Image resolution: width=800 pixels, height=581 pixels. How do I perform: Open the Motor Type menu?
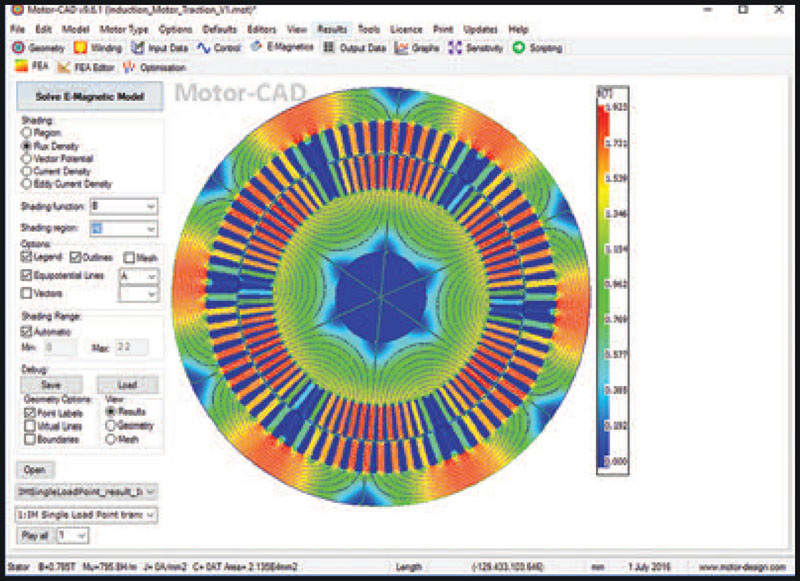click(124, 29)
